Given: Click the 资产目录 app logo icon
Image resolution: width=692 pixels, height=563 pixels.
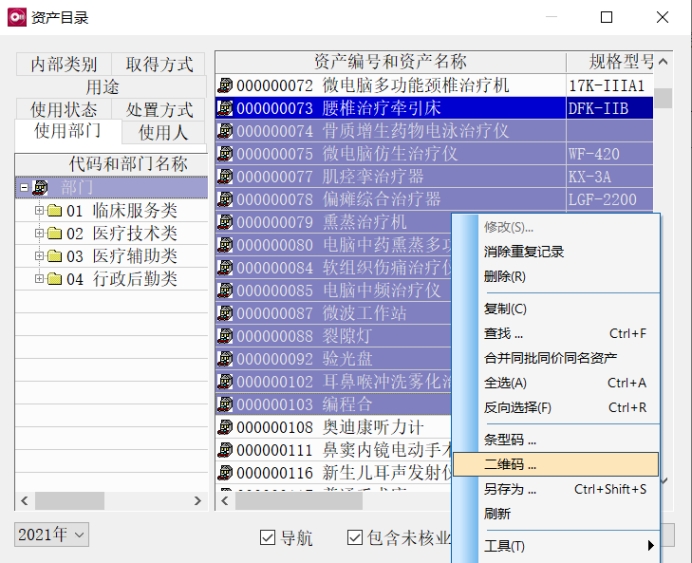Looking at the screenshot, I should [x=17, y=17].
